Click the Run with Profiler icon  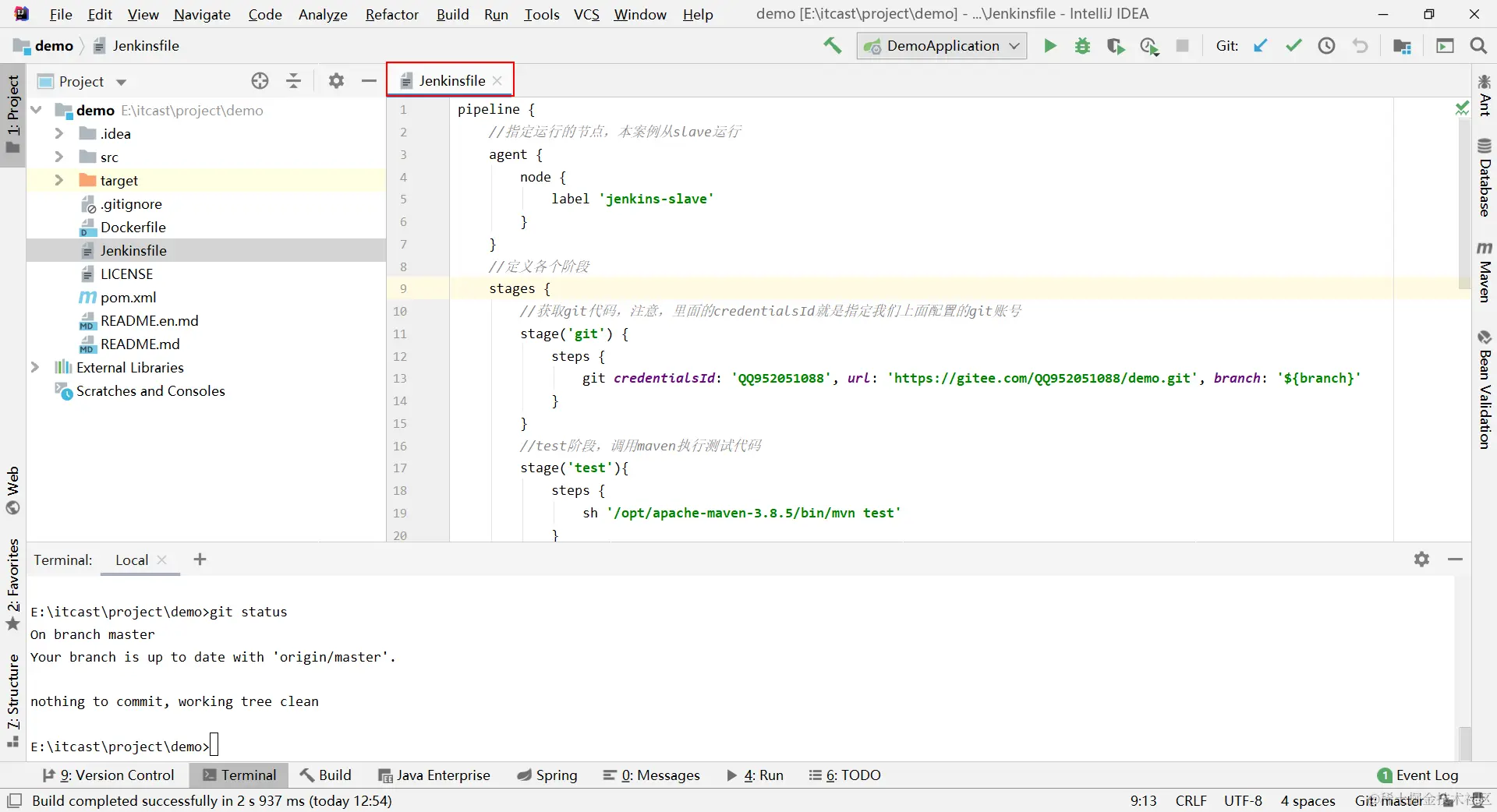tap(1149, 46)
